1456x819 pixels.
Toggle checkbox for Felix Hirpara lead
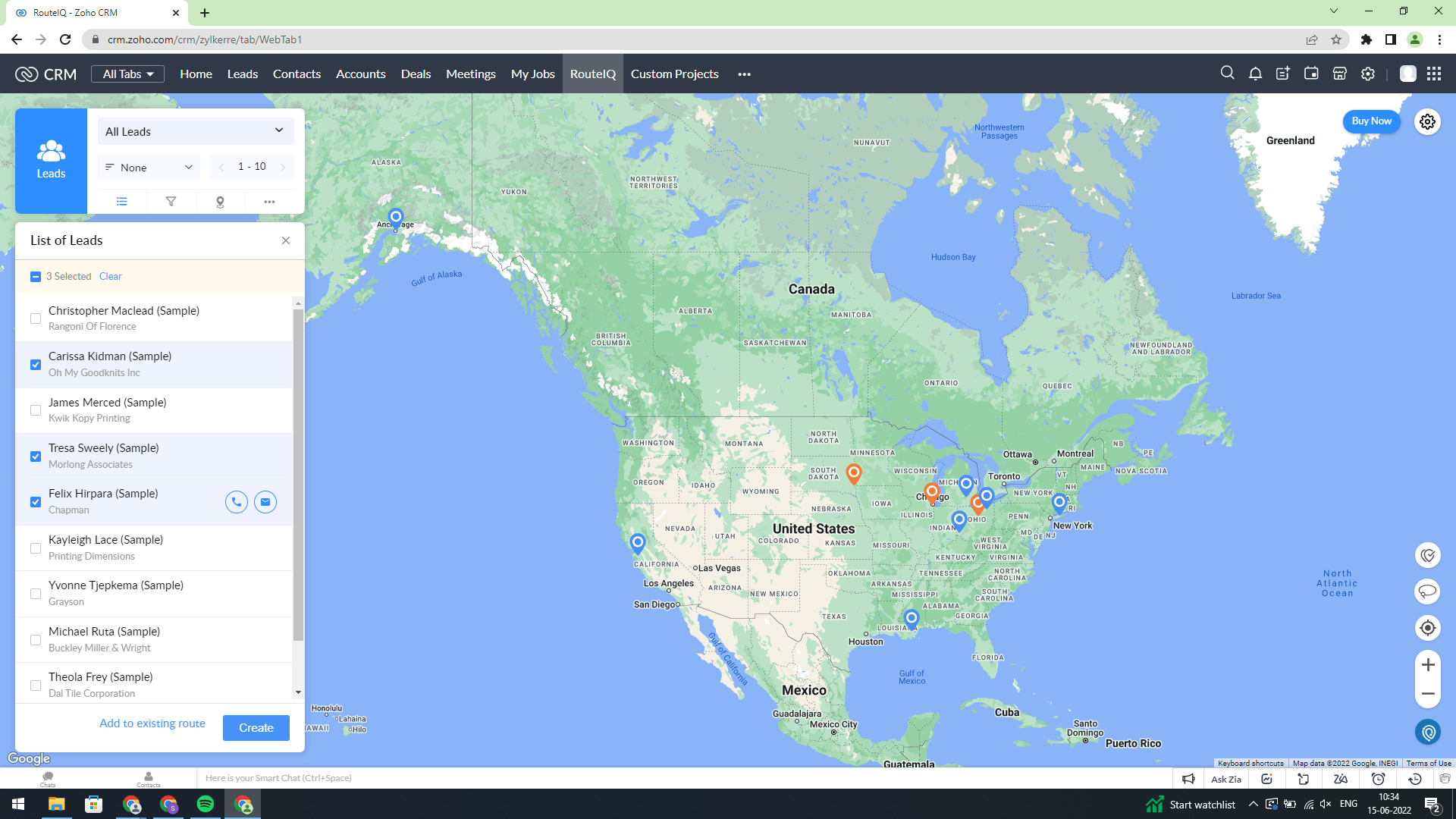click(35, 502)
